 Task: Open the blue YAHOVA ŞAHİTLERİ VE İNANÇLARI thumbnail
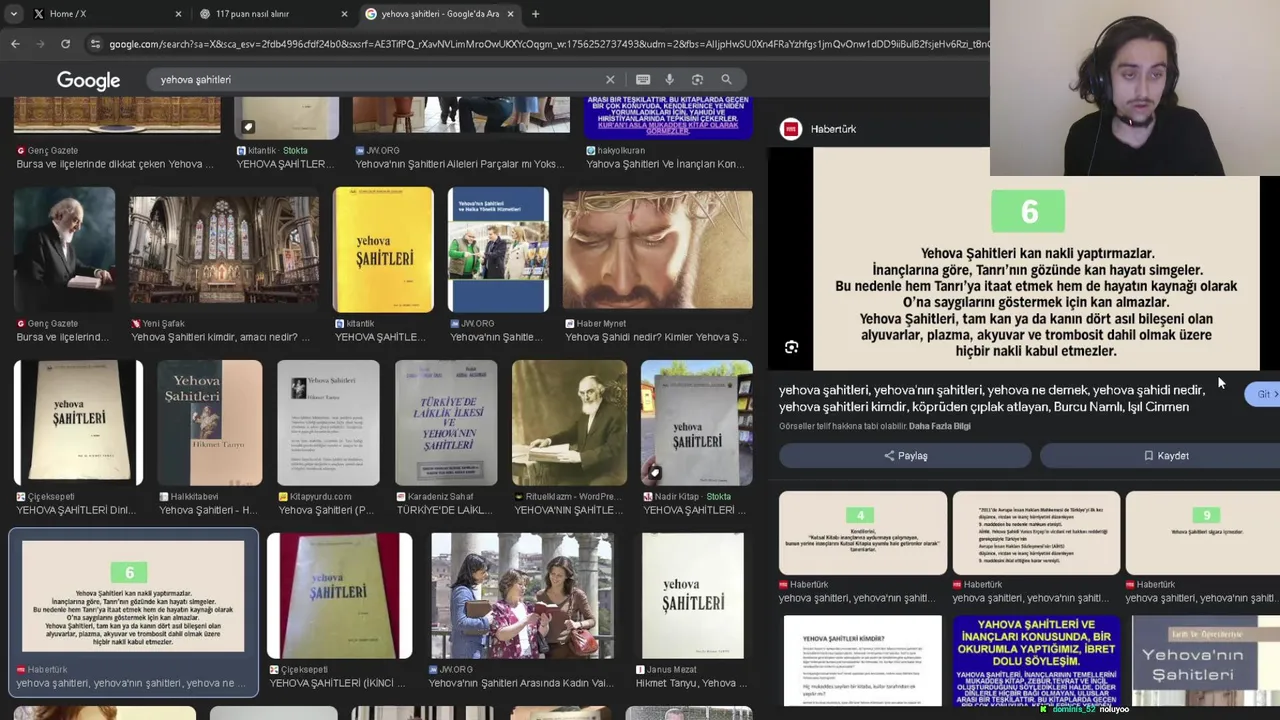pyautogui.click(x=1036, y=661)
